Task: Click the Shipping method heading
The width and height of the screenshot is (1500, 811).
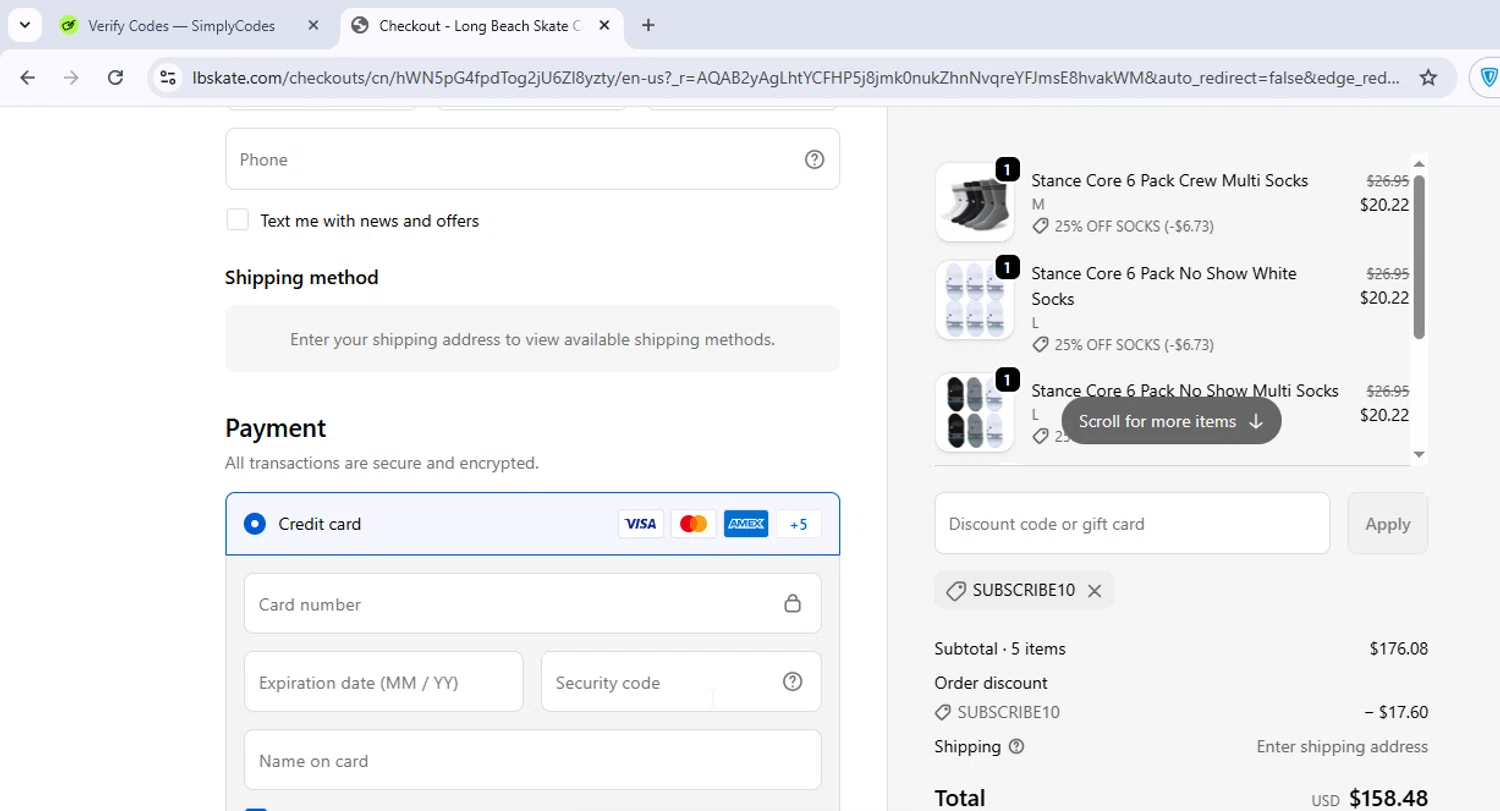Action: pyautogui.click(x=302, y=277)
